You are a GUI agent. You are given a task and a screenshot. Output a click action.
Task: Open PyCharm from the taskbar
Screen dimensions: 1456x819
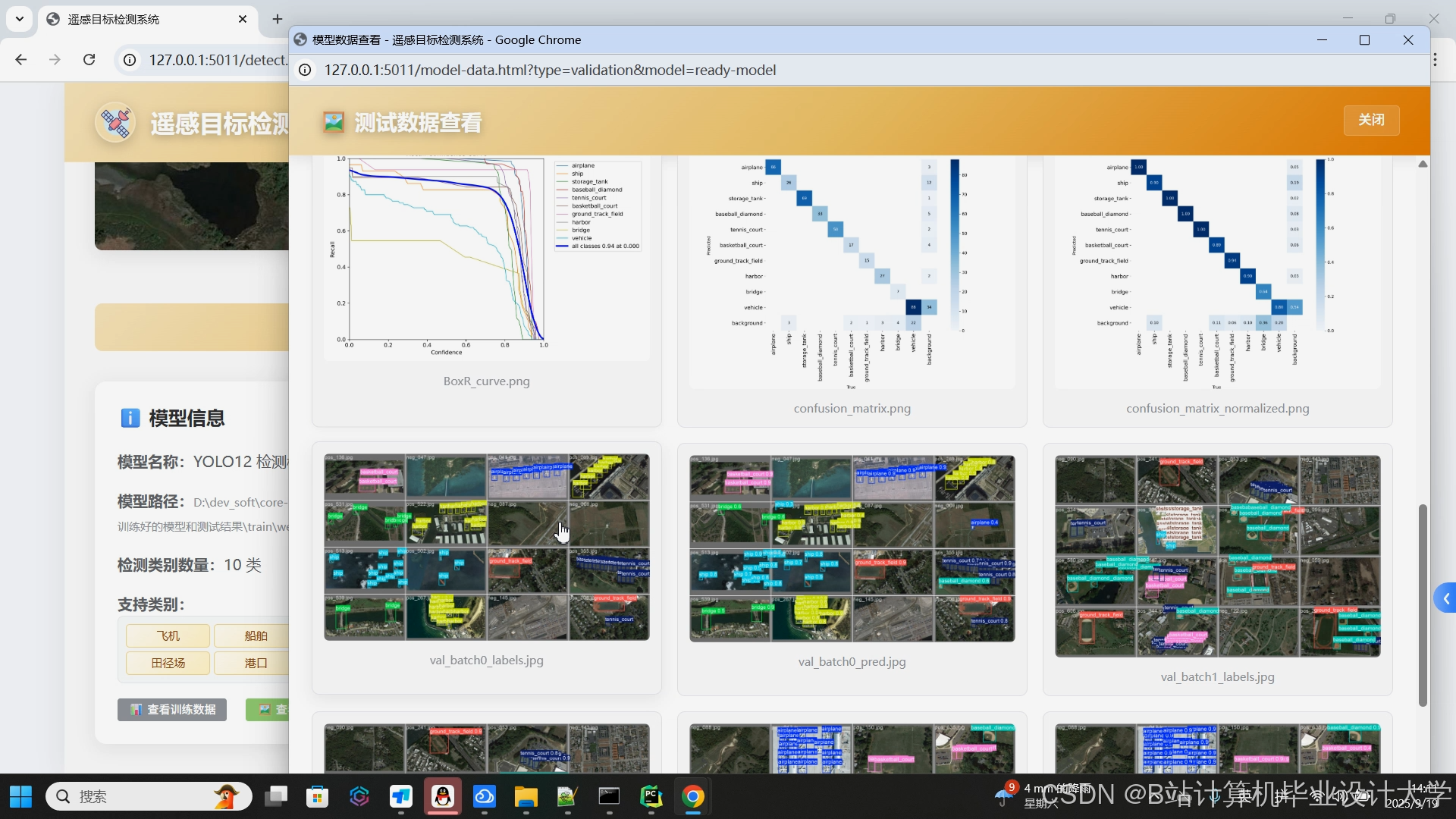pyautogui.click(x=651, y=796)
